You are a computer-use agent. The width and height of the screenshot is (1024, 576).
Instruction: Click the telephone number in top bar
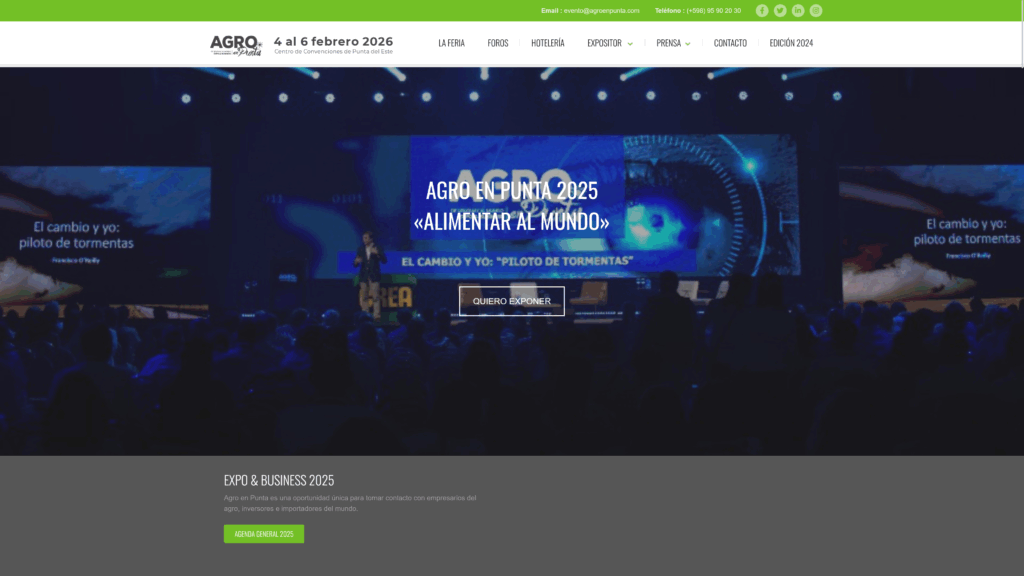click(x=713, y=10)
